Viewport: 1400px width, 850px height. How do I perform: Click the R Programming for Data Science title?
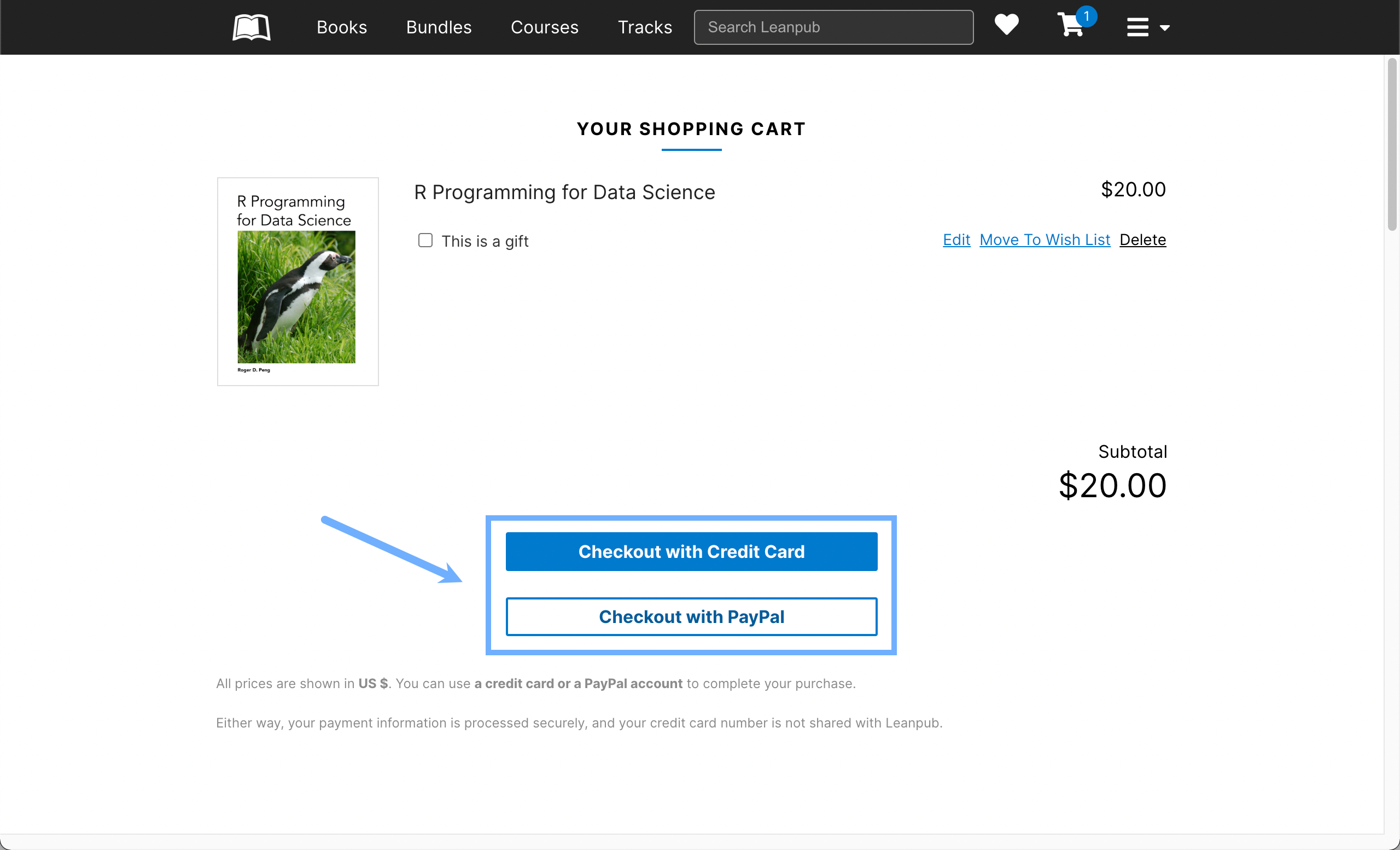point(564,192)
